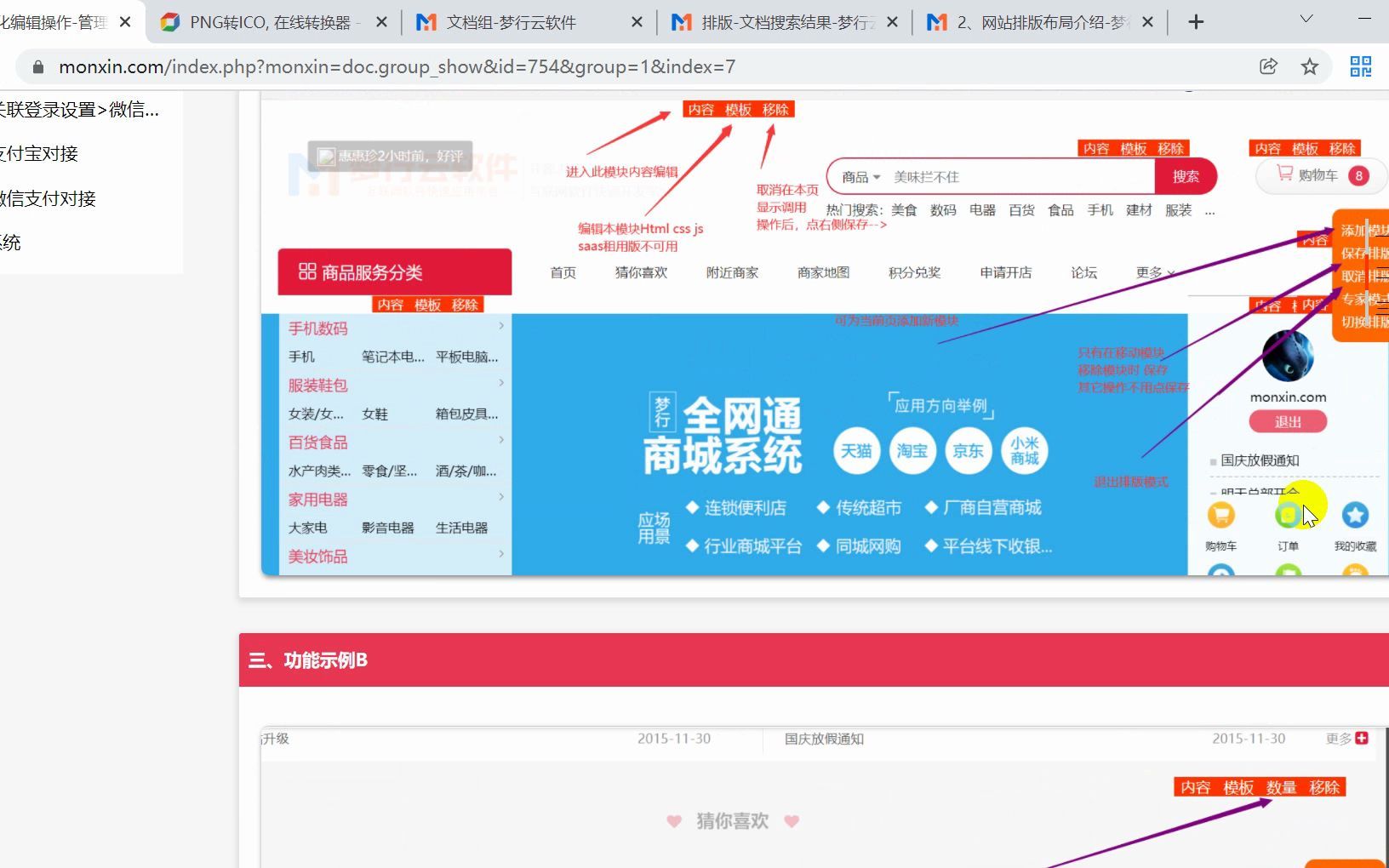Click the 影音电器 subcategory

[387, 528]
